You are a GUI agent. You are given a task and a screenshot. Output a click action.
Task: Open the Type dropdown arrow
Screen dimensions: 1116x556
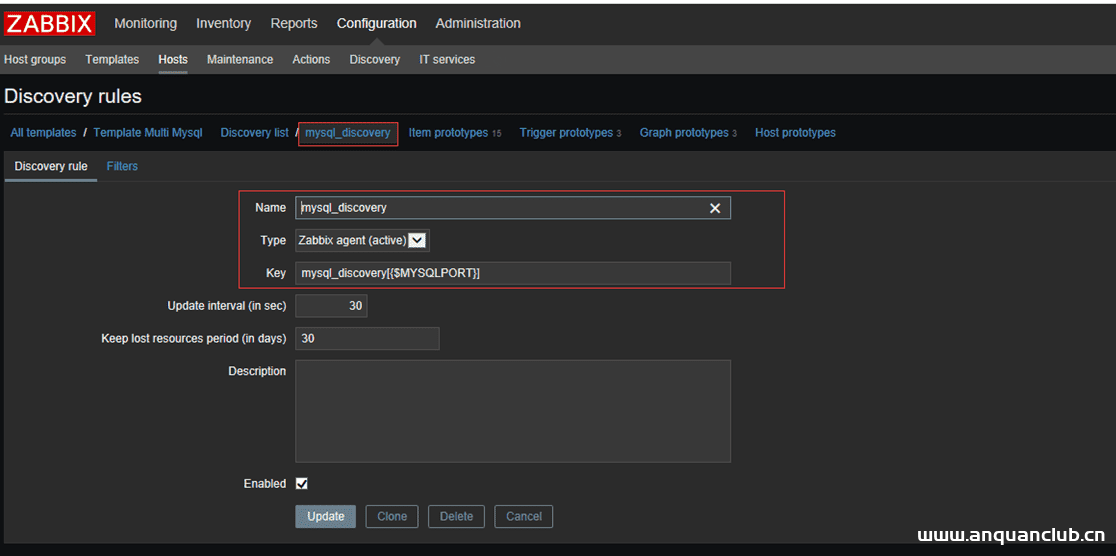click(x=418, y=241)
